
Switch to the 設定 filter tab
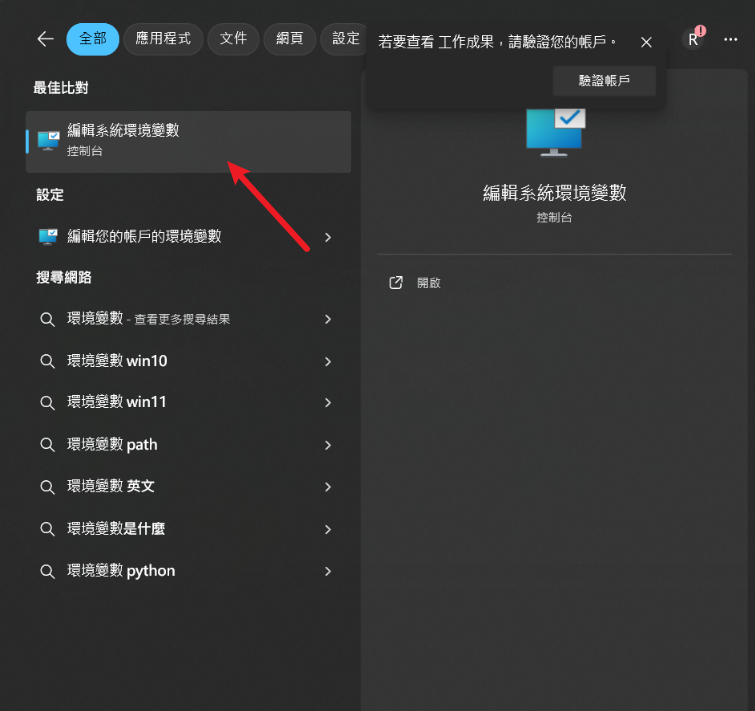(345, 39)
